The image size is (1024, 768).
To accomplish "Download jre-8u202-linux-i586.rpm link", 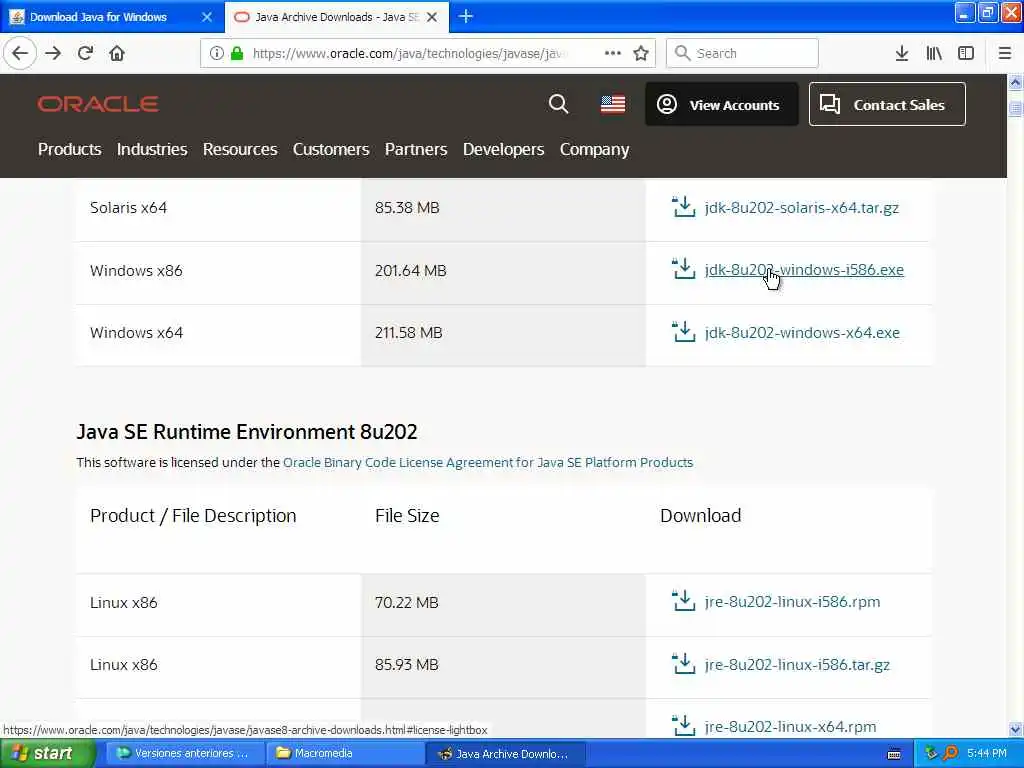I will tap(792, 601).
